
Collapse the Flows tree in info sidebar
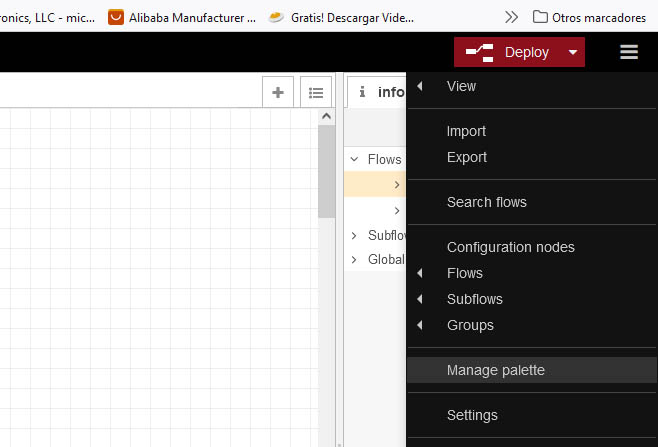(354, 159)
